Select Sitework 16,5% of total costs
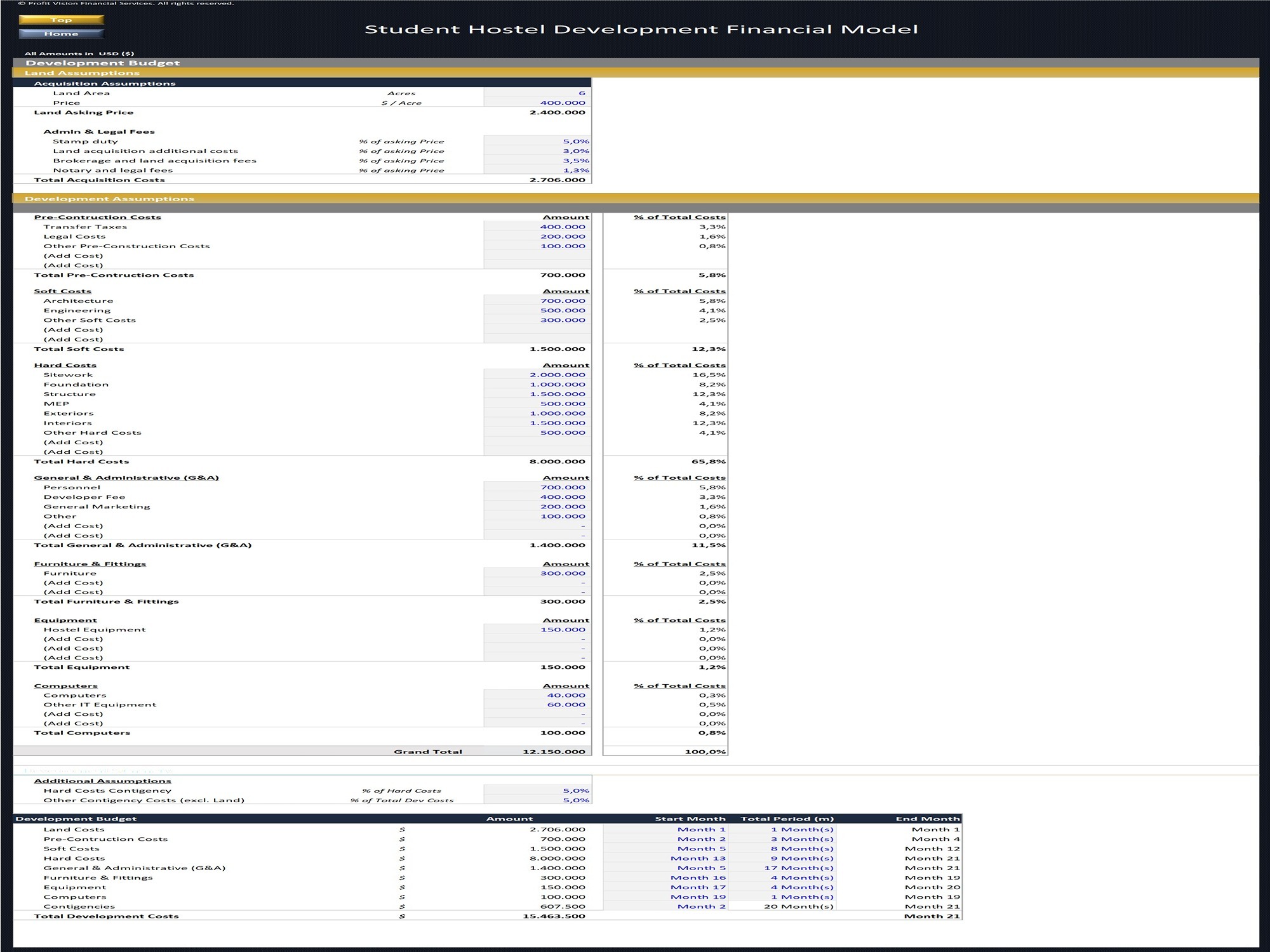The width and height of the screenshot is (1270, 952). click(x=709, y=374)
